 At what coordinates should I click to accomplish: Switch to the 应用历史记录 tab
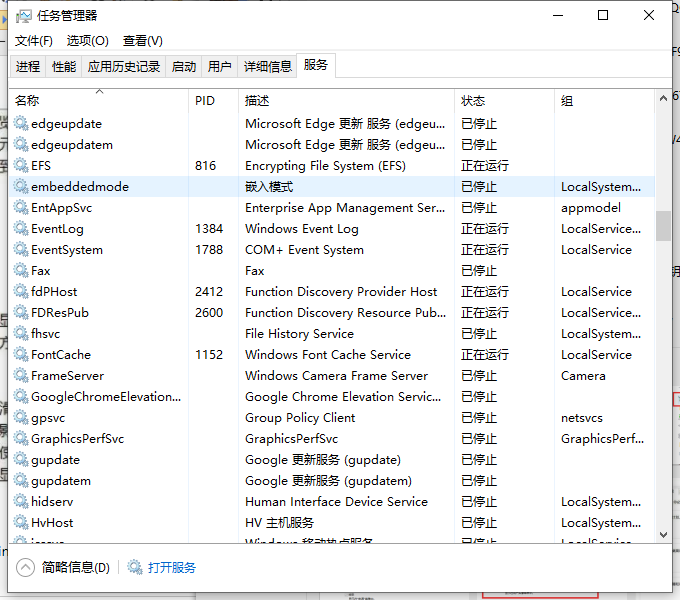pyautogui.click(x=124, y=67)
